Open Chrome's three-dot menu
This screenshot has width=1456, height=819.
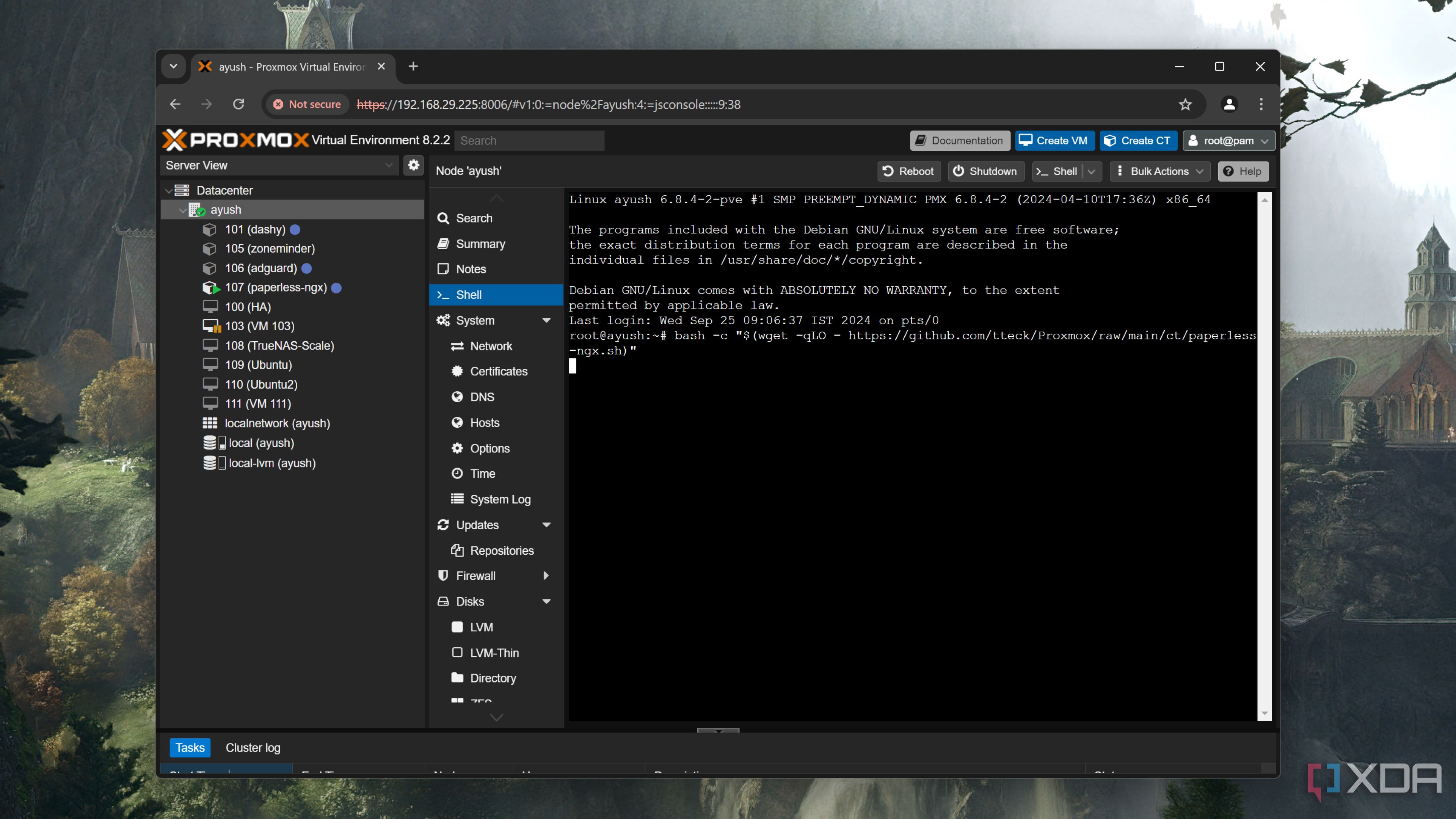(x=1261, y=105)
